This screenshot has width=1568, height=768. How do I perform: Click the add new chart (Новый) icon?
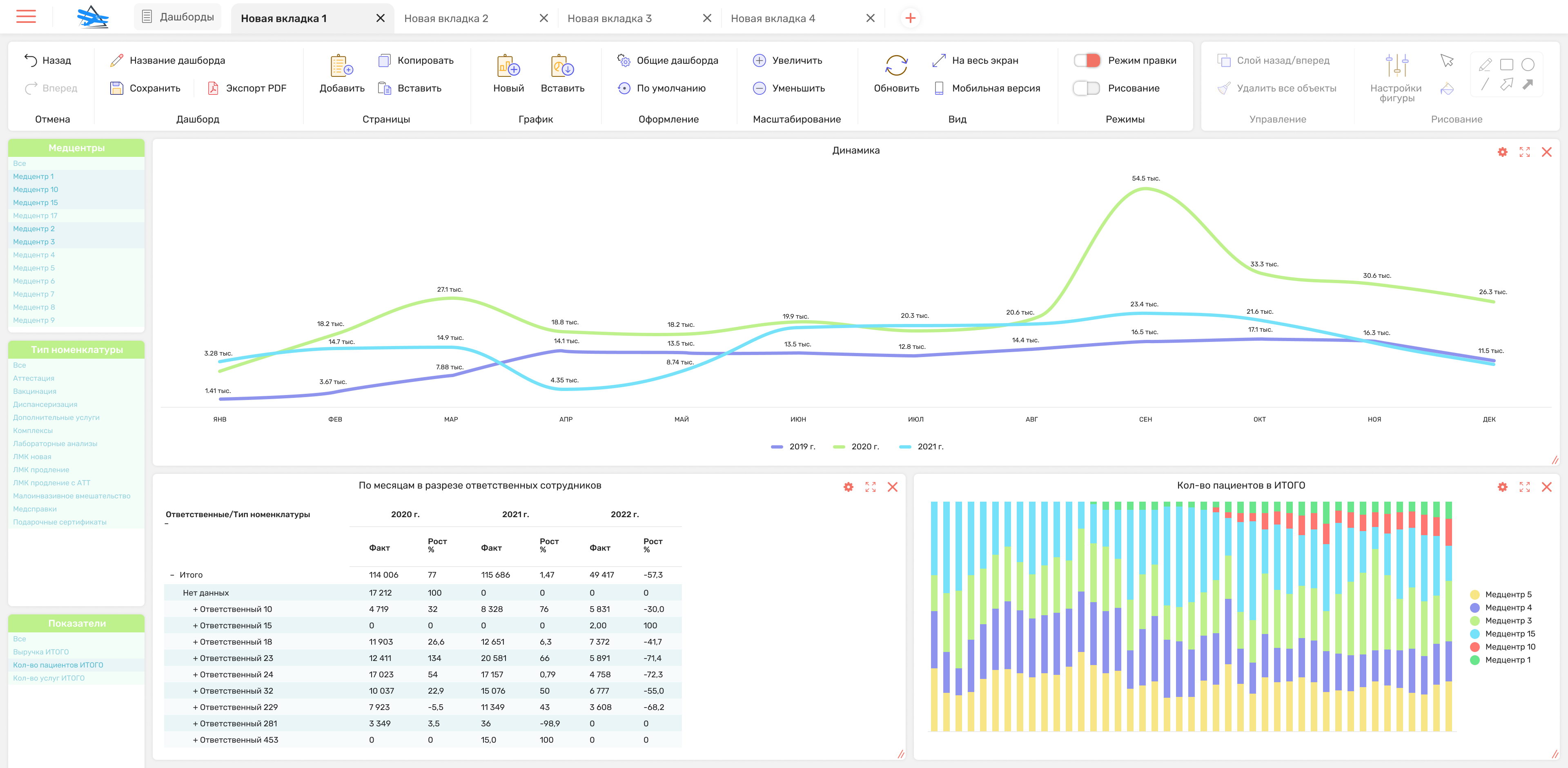pyautogui.click(x=508, y=66)
